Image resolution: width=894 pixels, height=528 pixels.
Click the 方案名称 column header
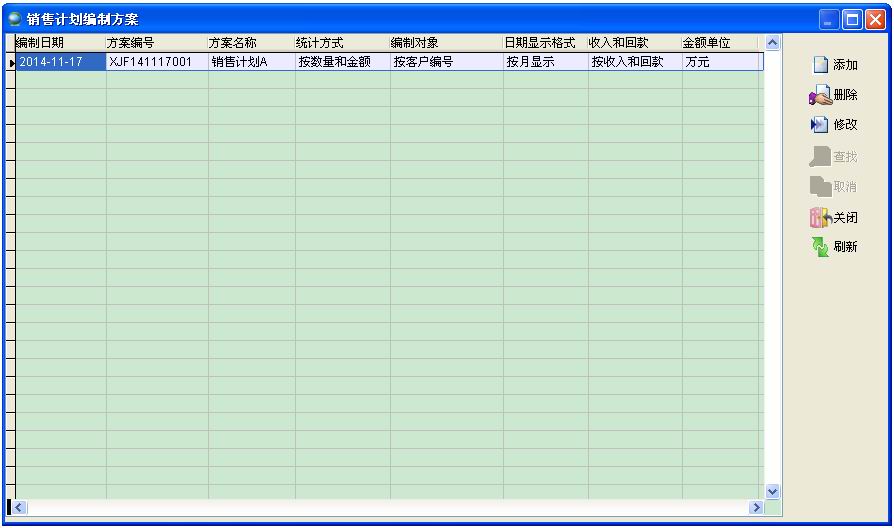[x=251, y=43]
